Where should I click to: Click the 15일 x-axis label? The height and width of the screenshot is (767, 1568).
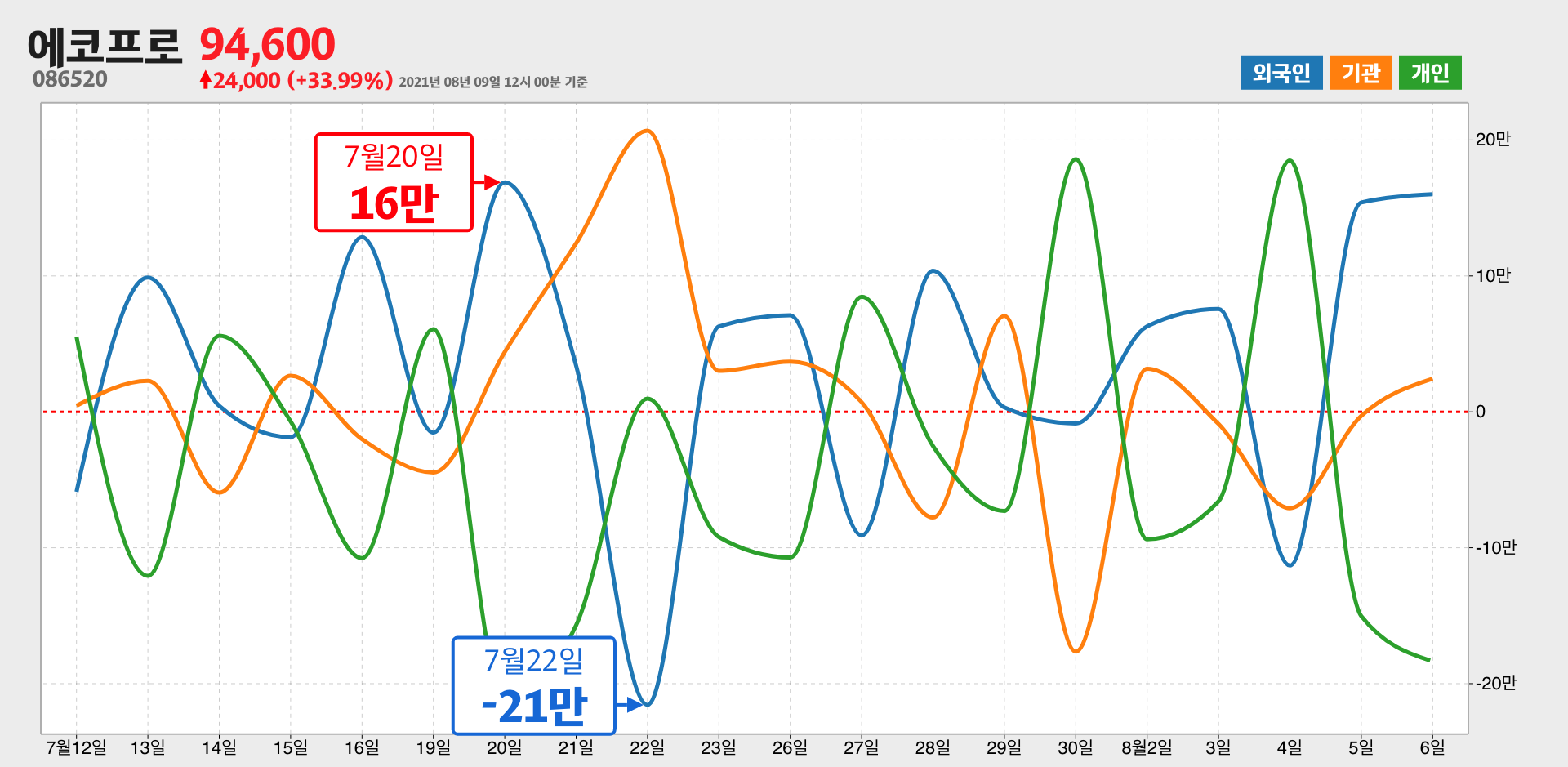290,747
